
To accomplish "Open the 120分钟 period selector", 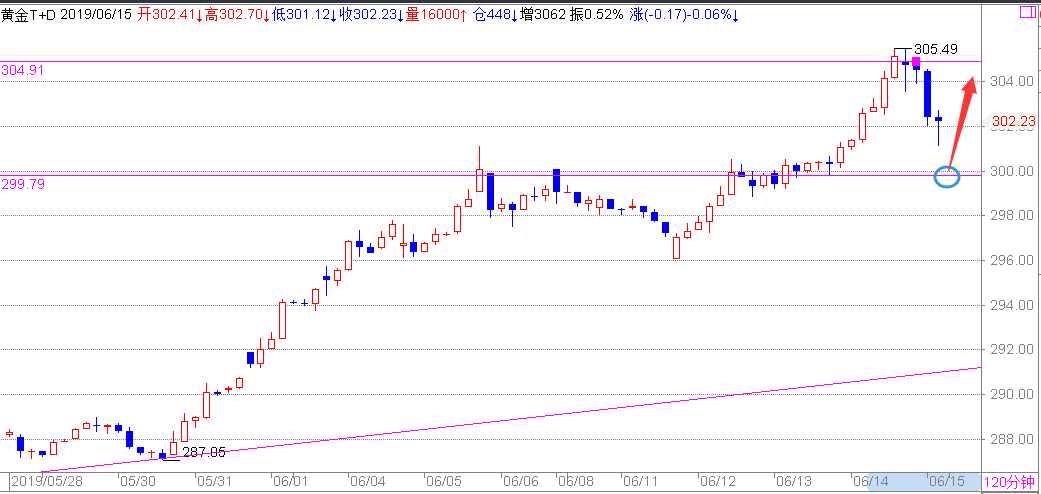I will pyautogui.click(x=1009, y=481).
